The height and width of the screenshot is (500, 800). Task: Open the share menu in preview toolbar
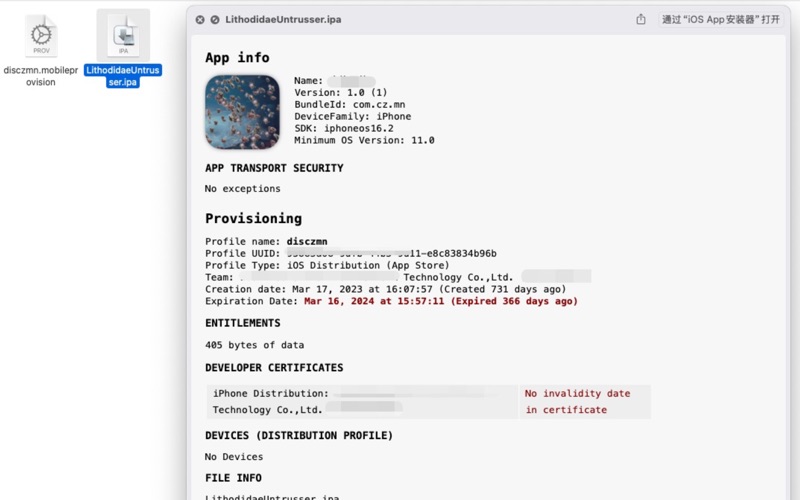(641, 19)
